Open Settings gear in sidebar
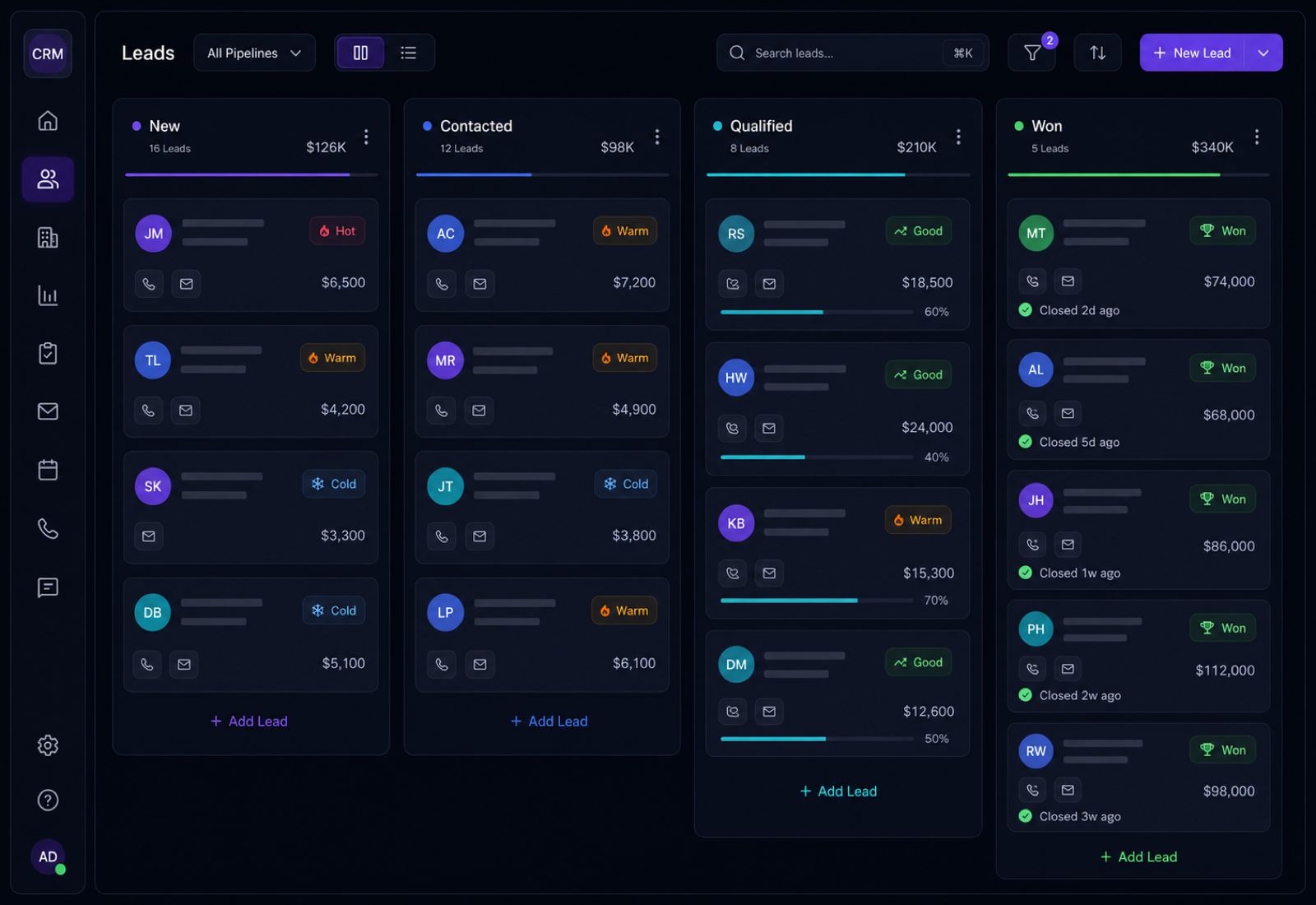 (x=48, y=745)
